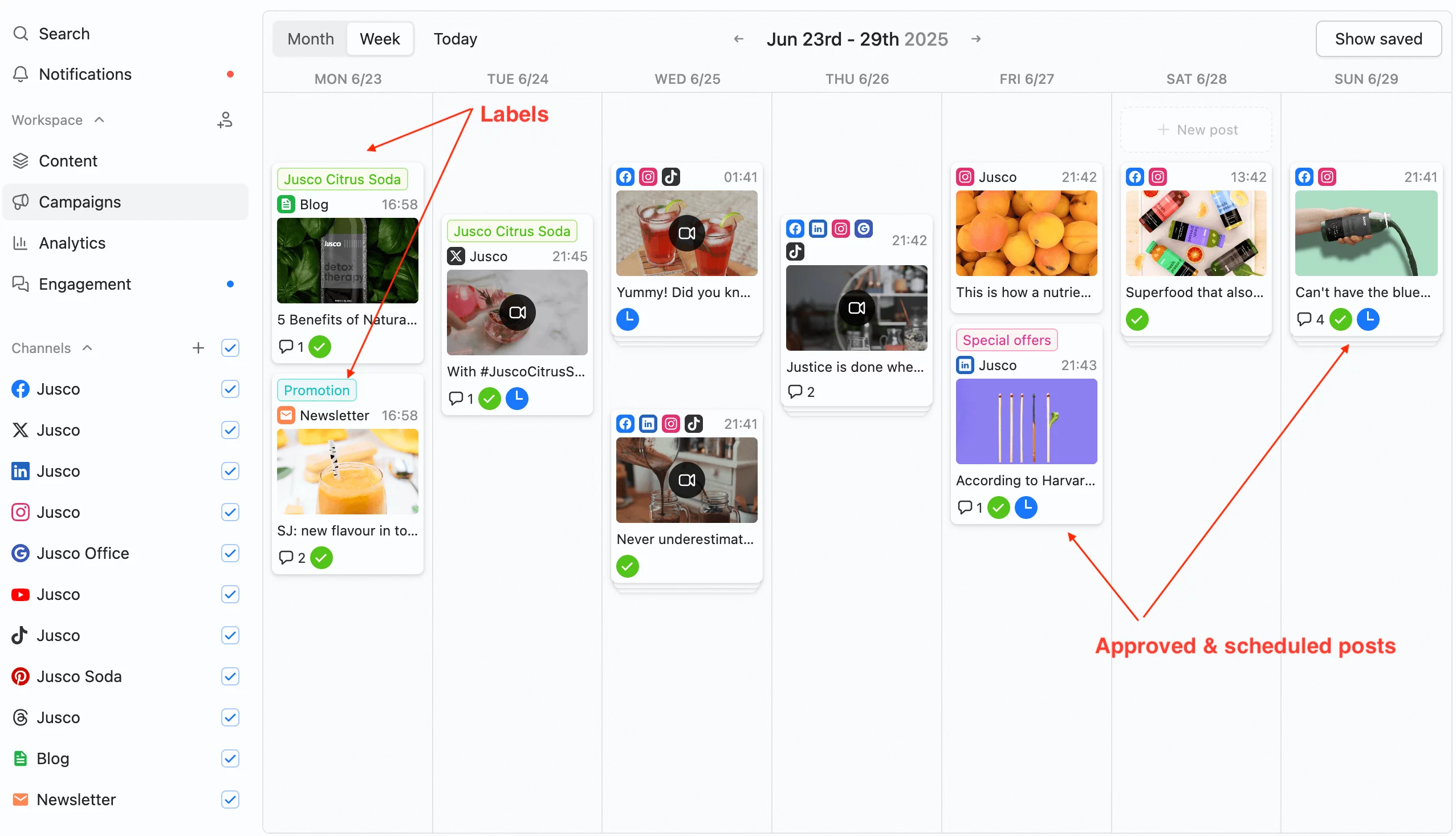The width and height of the screenshot is (1456, 836).
Task: Disable the Blog channel checkbox
Action: pos(230,758)
